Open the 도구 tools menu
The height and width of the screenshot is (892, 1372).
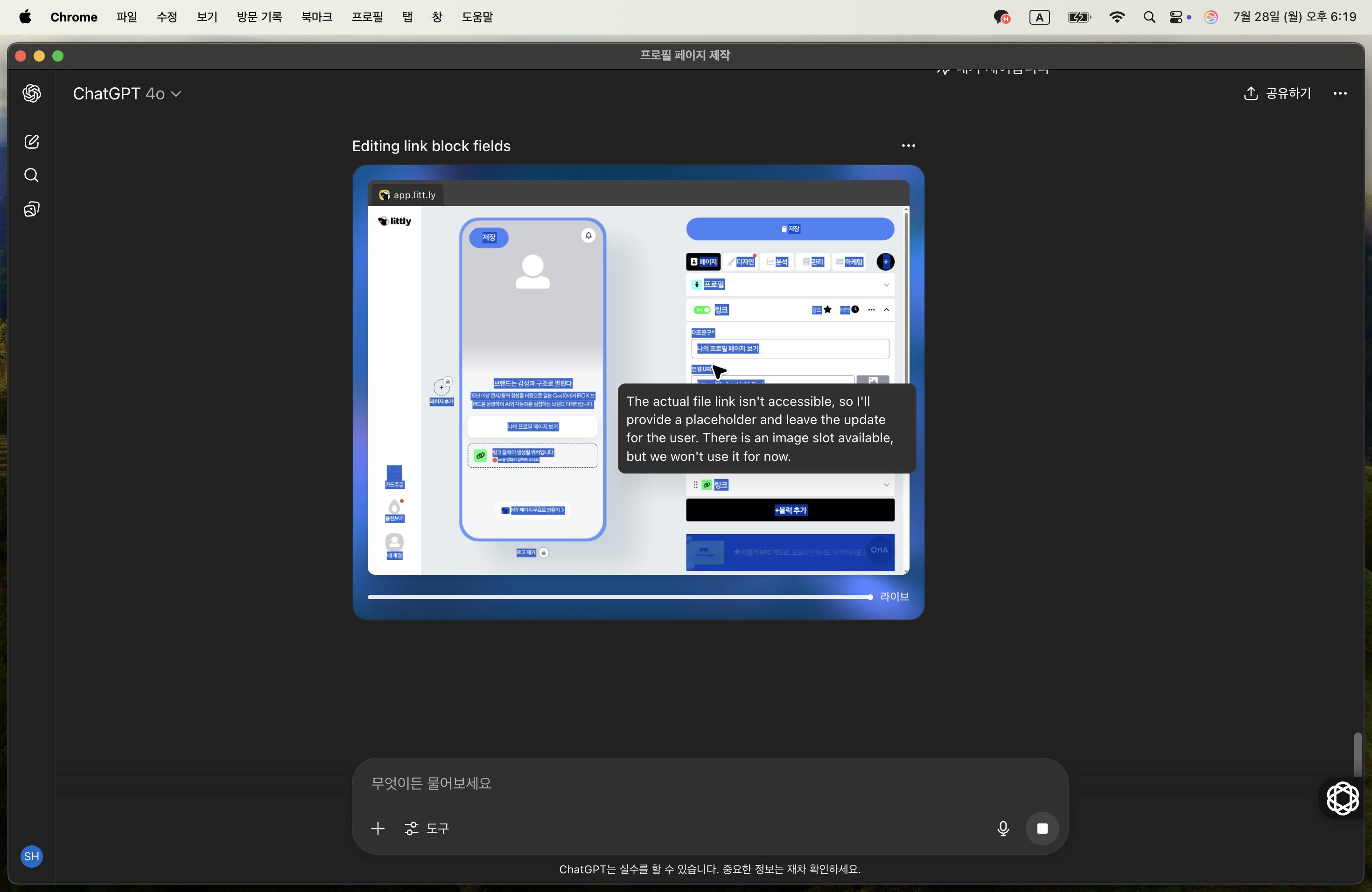[427, 829]
